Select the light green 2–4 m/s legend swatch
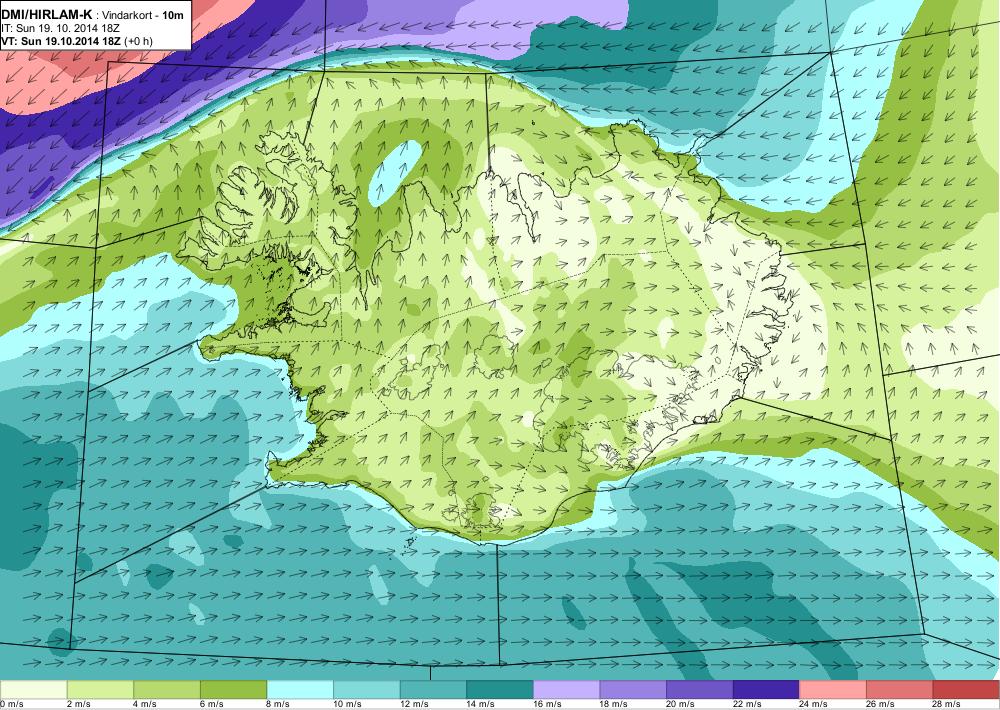 100,690
